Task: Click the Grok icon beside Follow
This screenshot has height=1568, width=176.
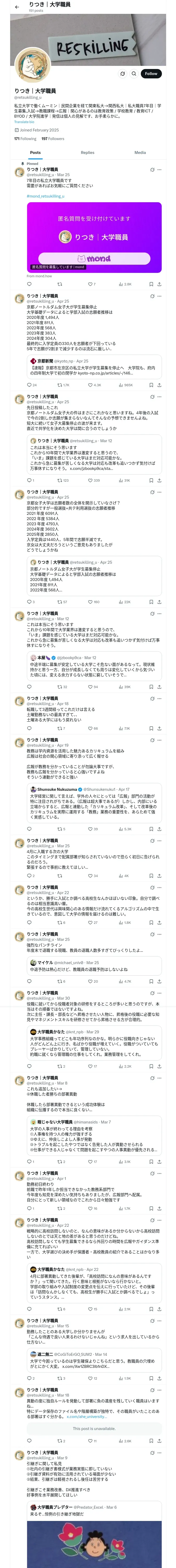Action: click(123, 74)
